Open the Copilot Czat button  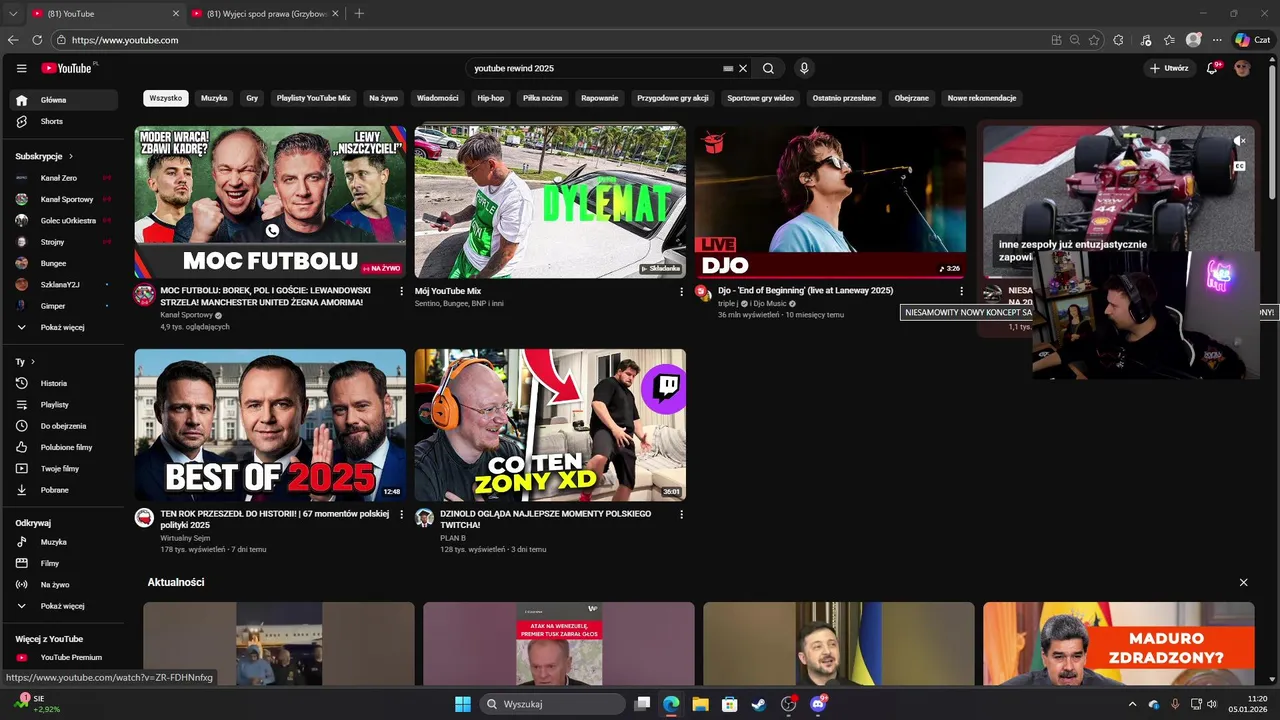coord(1252,40)
